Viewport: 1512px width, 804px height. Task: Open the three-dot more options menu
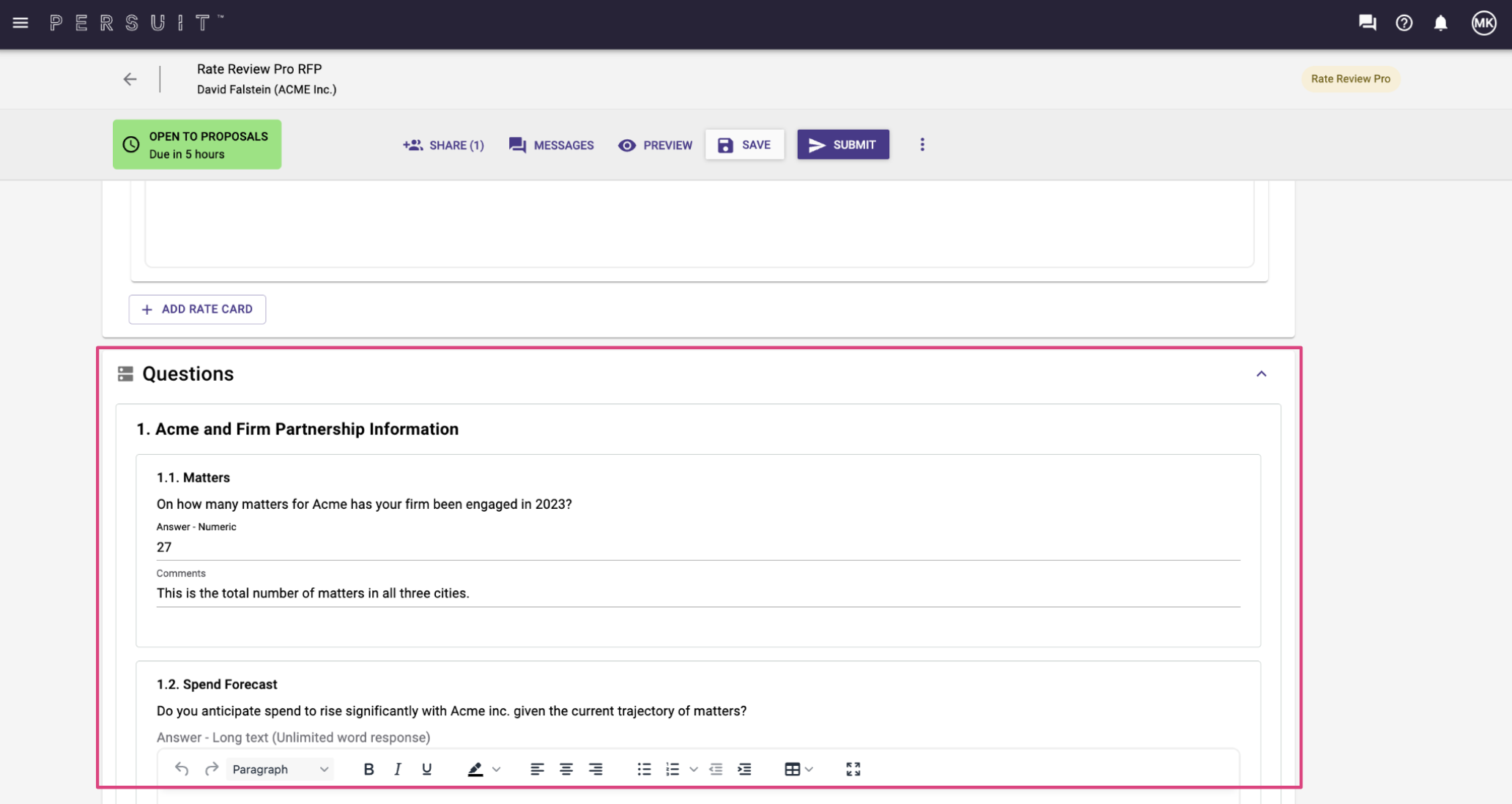click(922, 144)
